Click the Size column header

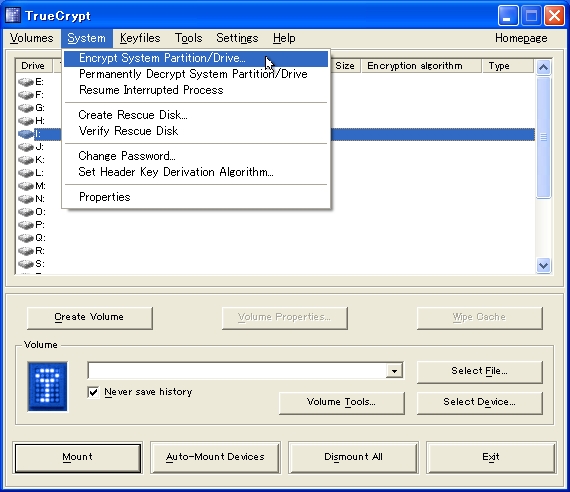[345, 66]
